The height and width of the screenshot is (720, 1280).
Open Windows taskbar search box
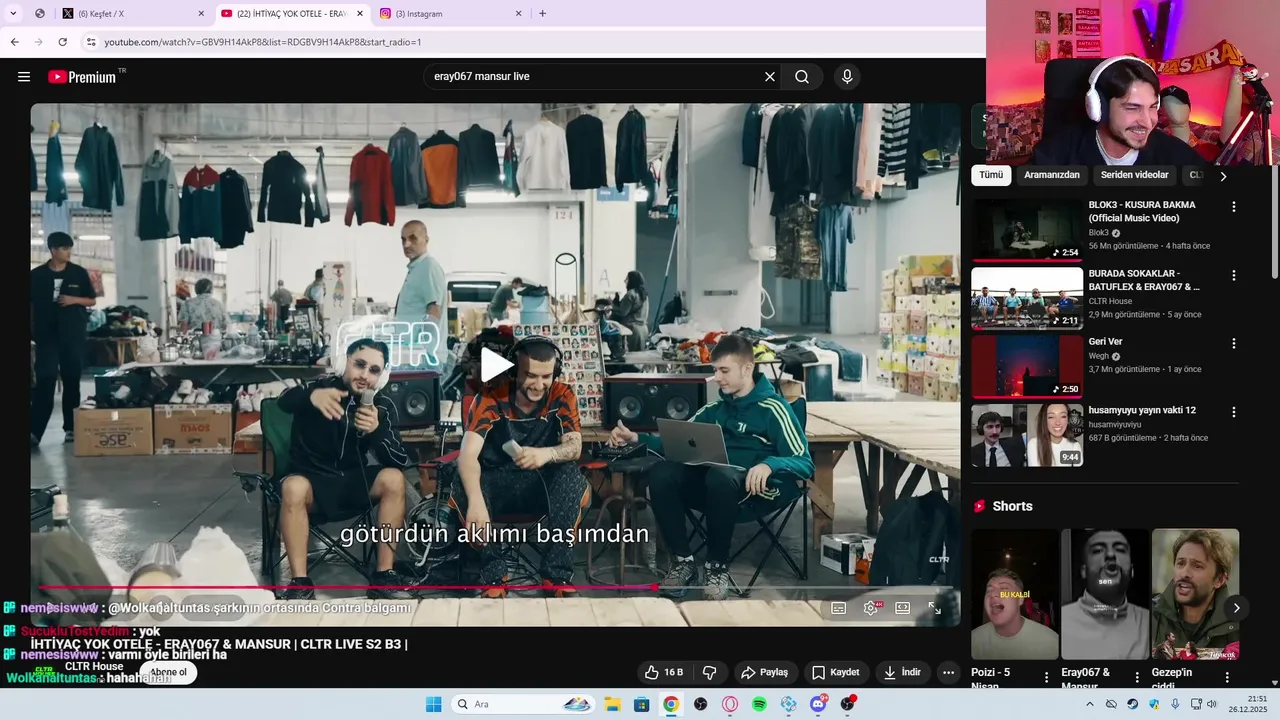523,704
